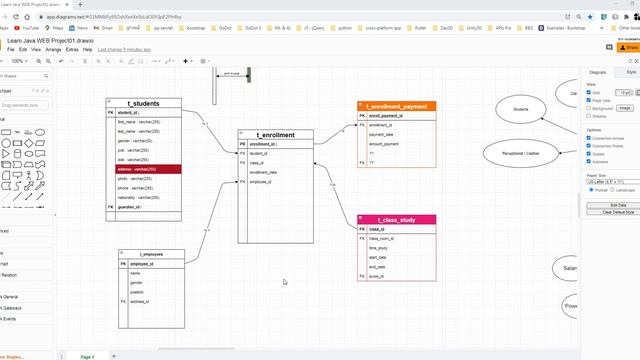This screenshot has height=360, width=640.
Task: Enable the Background checkbox
Action: (x=589, y=108)
